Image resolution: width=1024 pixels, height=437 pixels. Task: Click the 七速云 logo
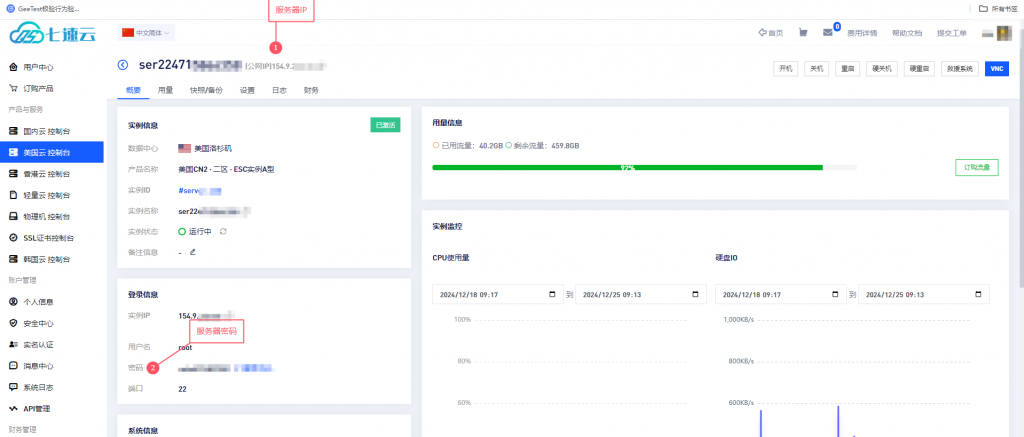[54, 33]
